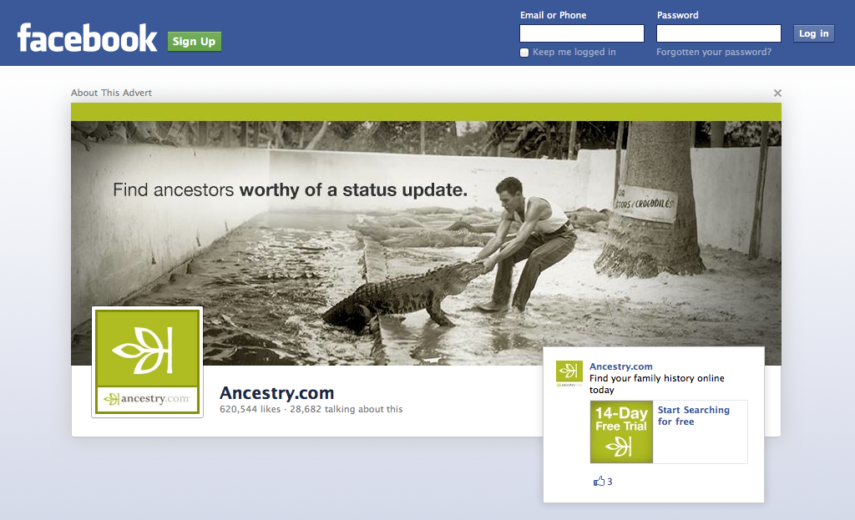855x520 pixels.
Task: Click the ancestry.com wordmark under the logo
Action: coord(147,399)
